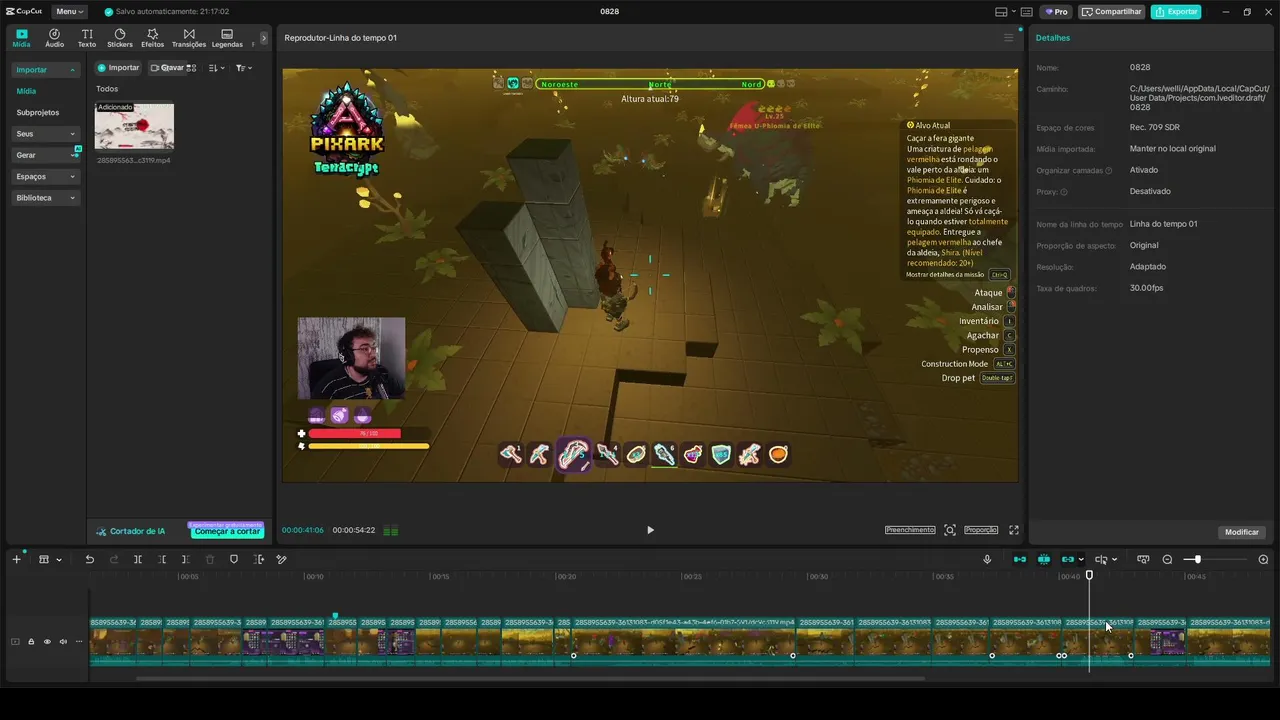Switch to the Texto tab
The image size is (1280, 720).
pos(87,38)
